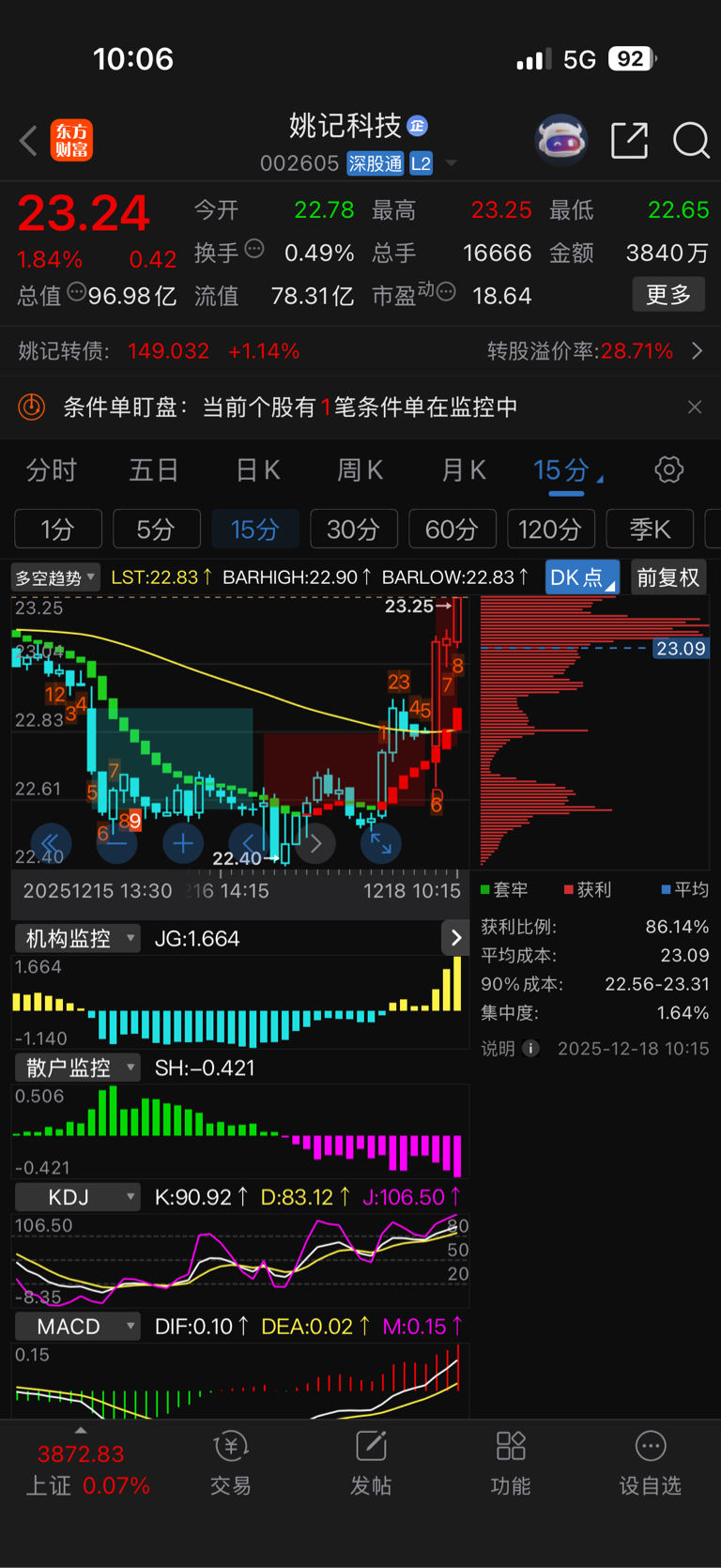The height and width of the screenshot is (1568, 721).
Task: Tap the 说明 info icon
Action: (x=530, y=1048)
